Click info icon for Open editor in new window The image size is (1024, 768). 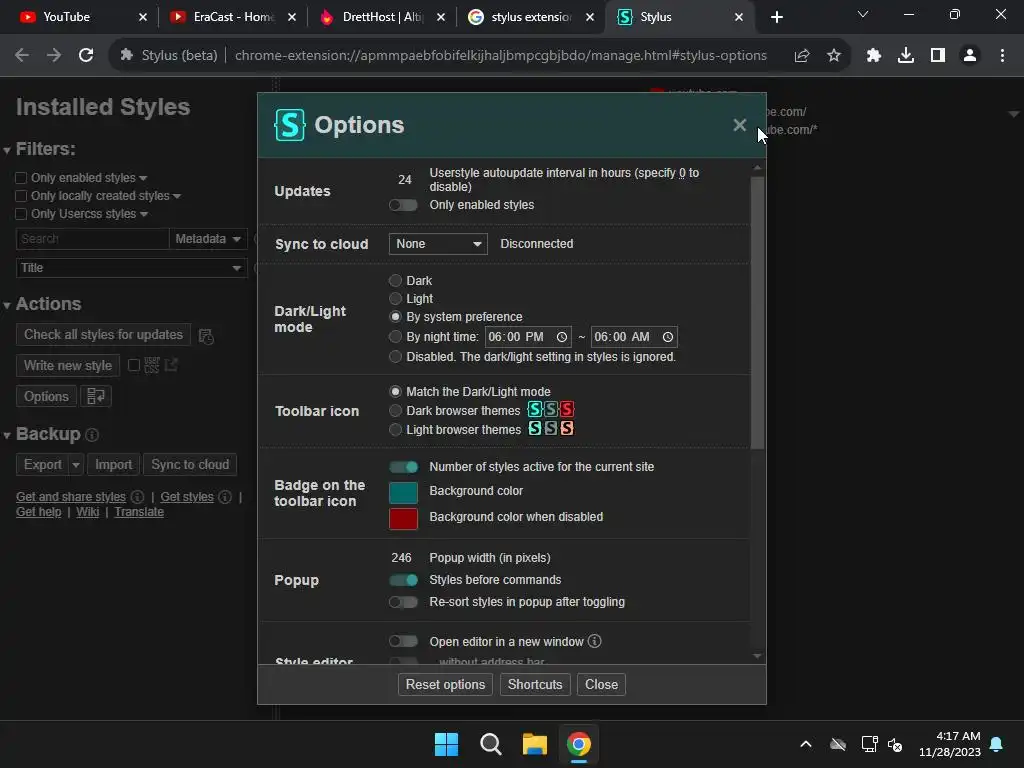pyautogui.click(x=594, y=641)
